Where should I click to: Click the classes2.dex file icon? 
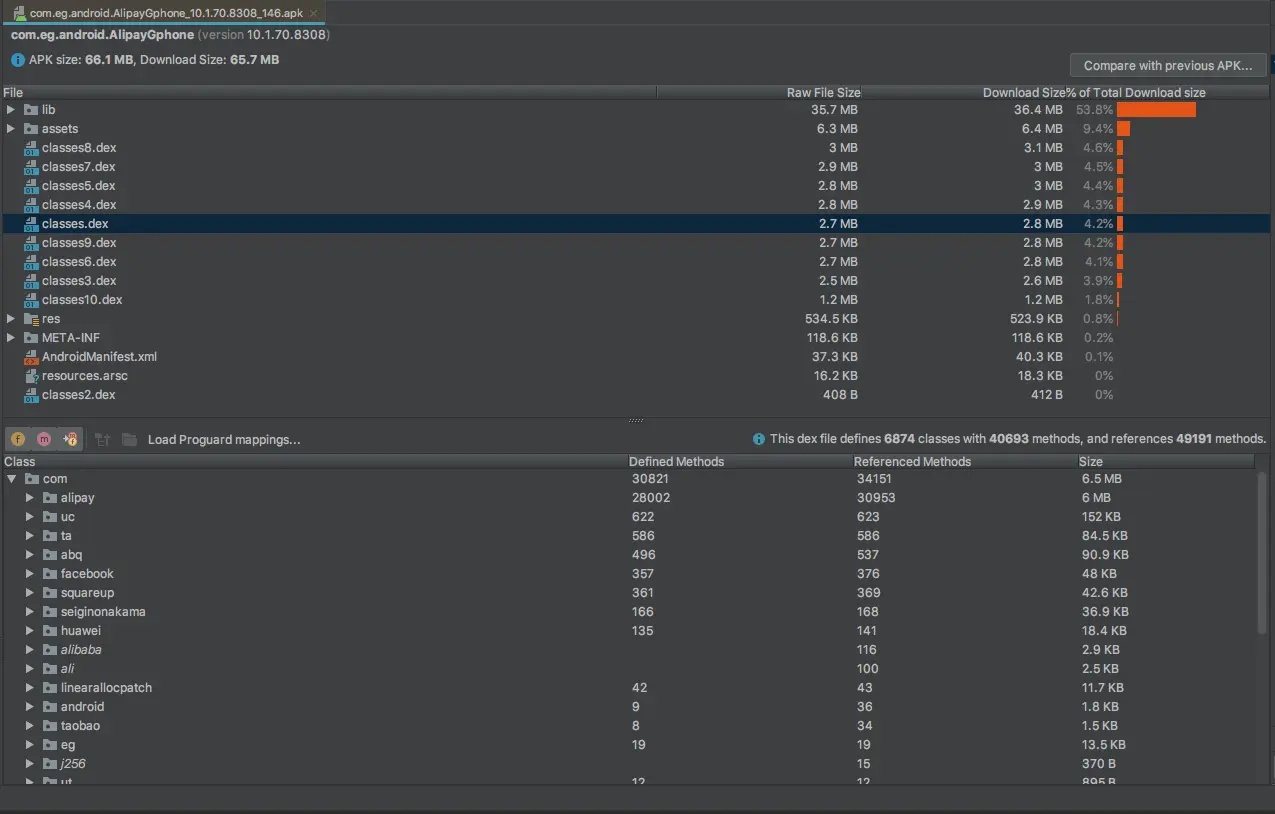(31, 395)
